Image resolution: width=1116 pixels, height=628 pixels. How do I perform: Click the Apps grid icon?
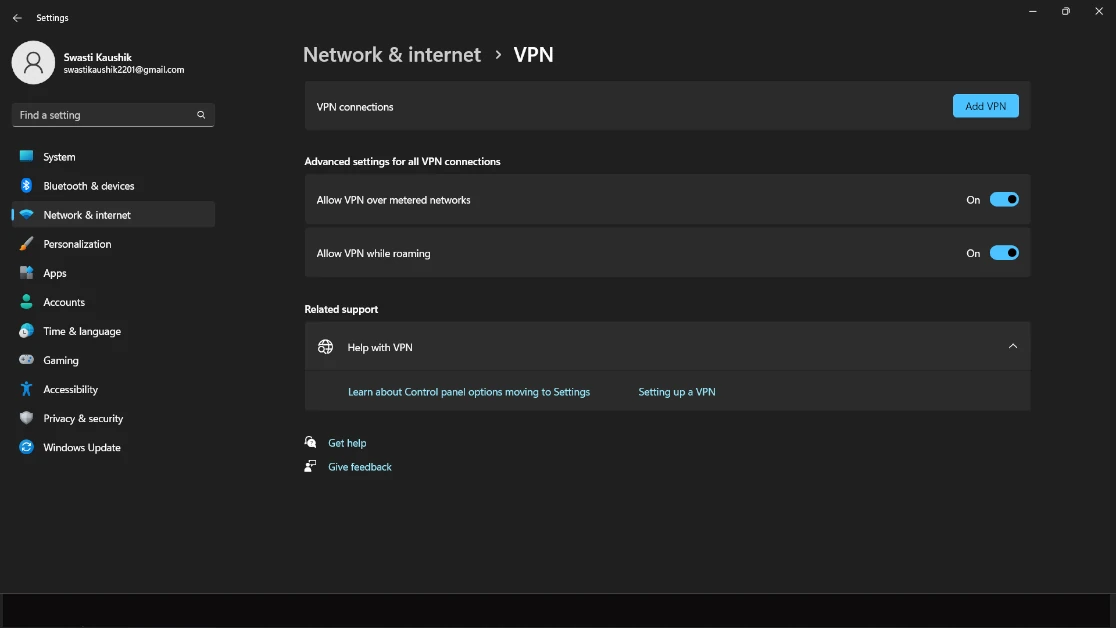pyautogui.click(x=26, y=273)
